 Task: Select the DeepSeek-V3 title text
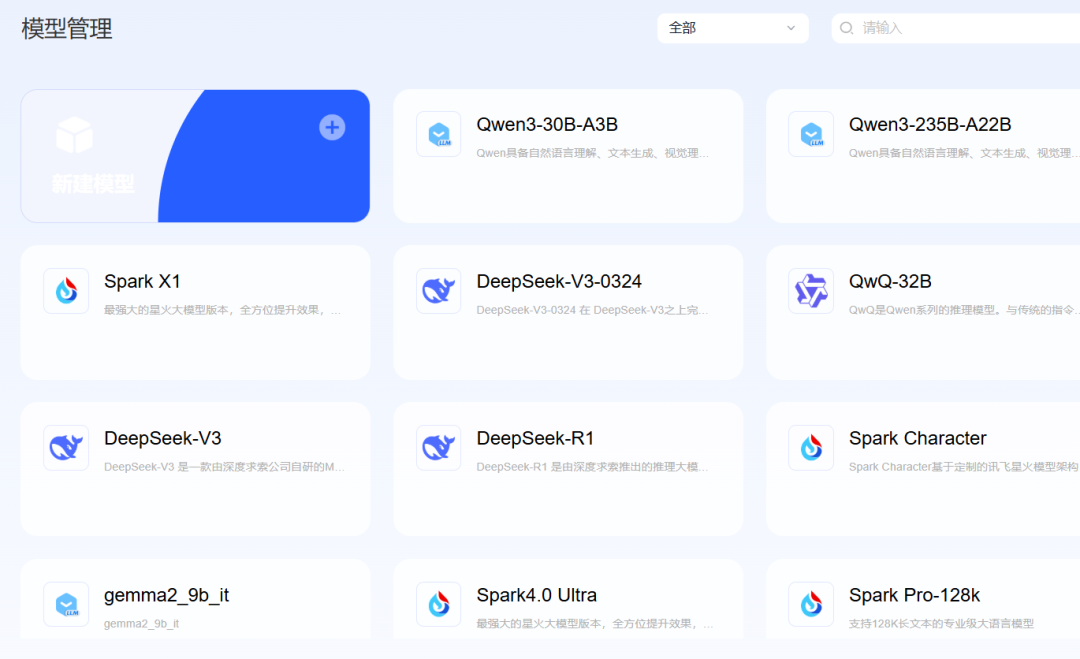click(163, 439)
